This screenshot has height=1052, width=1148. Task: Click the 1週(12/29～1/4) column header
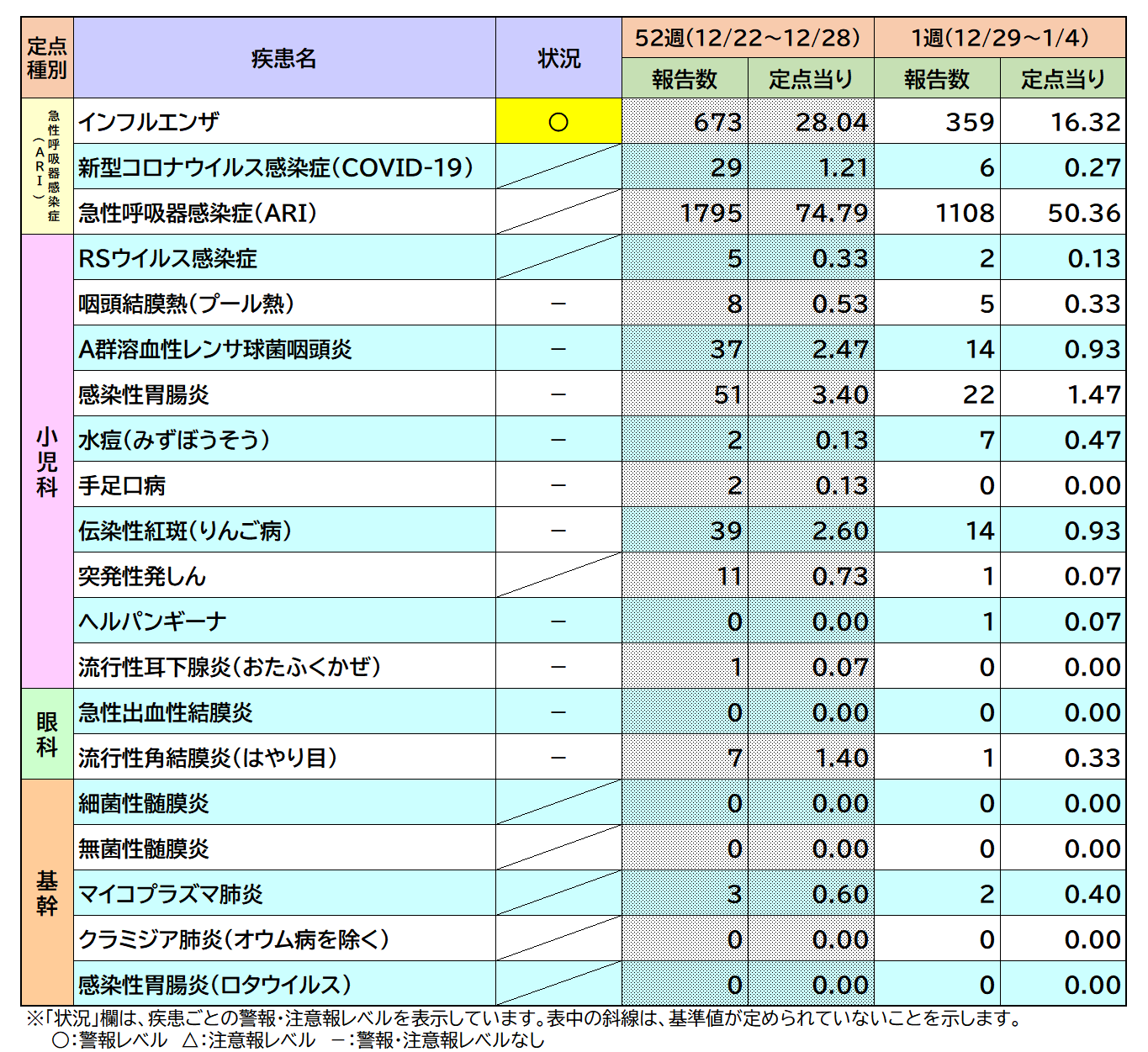pyautogui.click(x=998, y=35)
